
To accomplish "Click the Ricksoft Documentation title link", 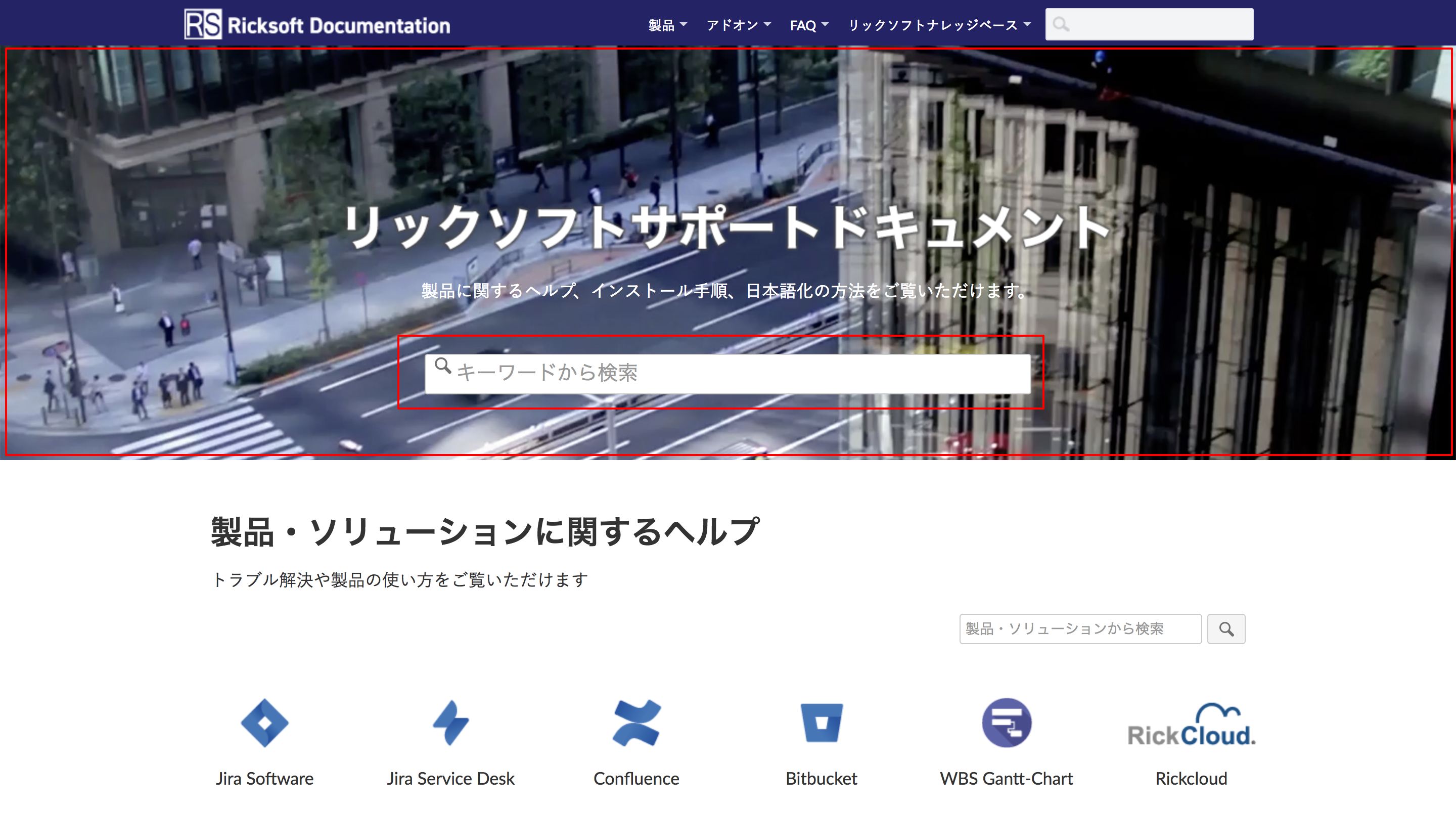I will [x=339, y=25].
